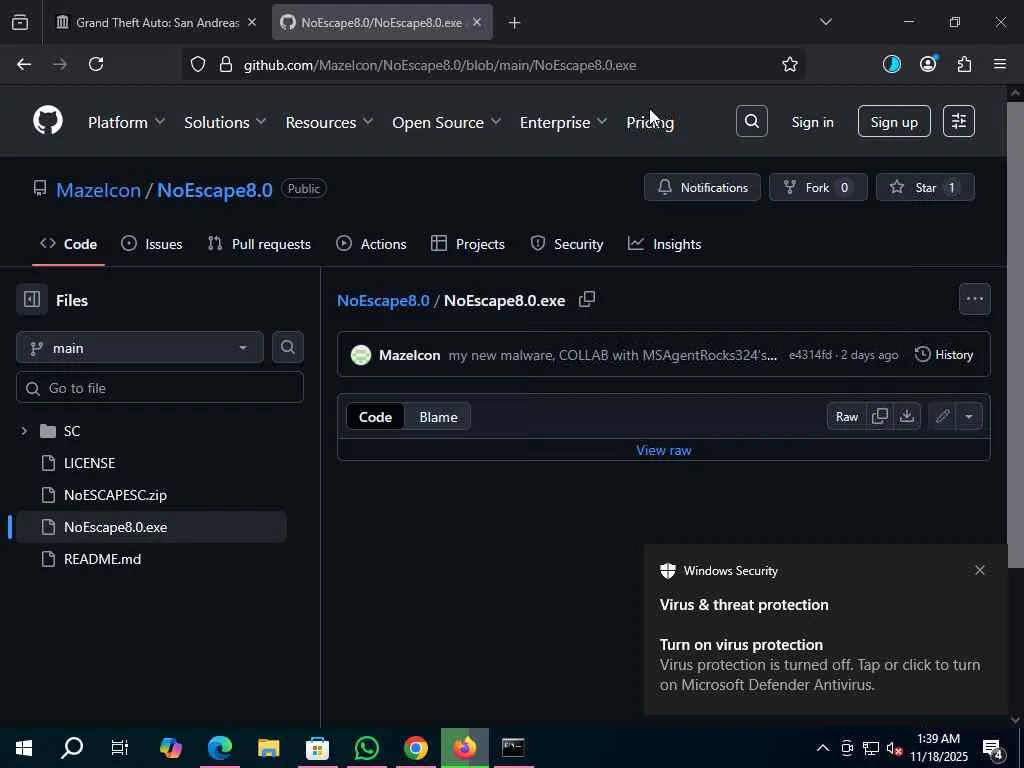Open the Pull requests tab
The image size is (1024, 768).
pyautogui.click(x=259, y=244)
